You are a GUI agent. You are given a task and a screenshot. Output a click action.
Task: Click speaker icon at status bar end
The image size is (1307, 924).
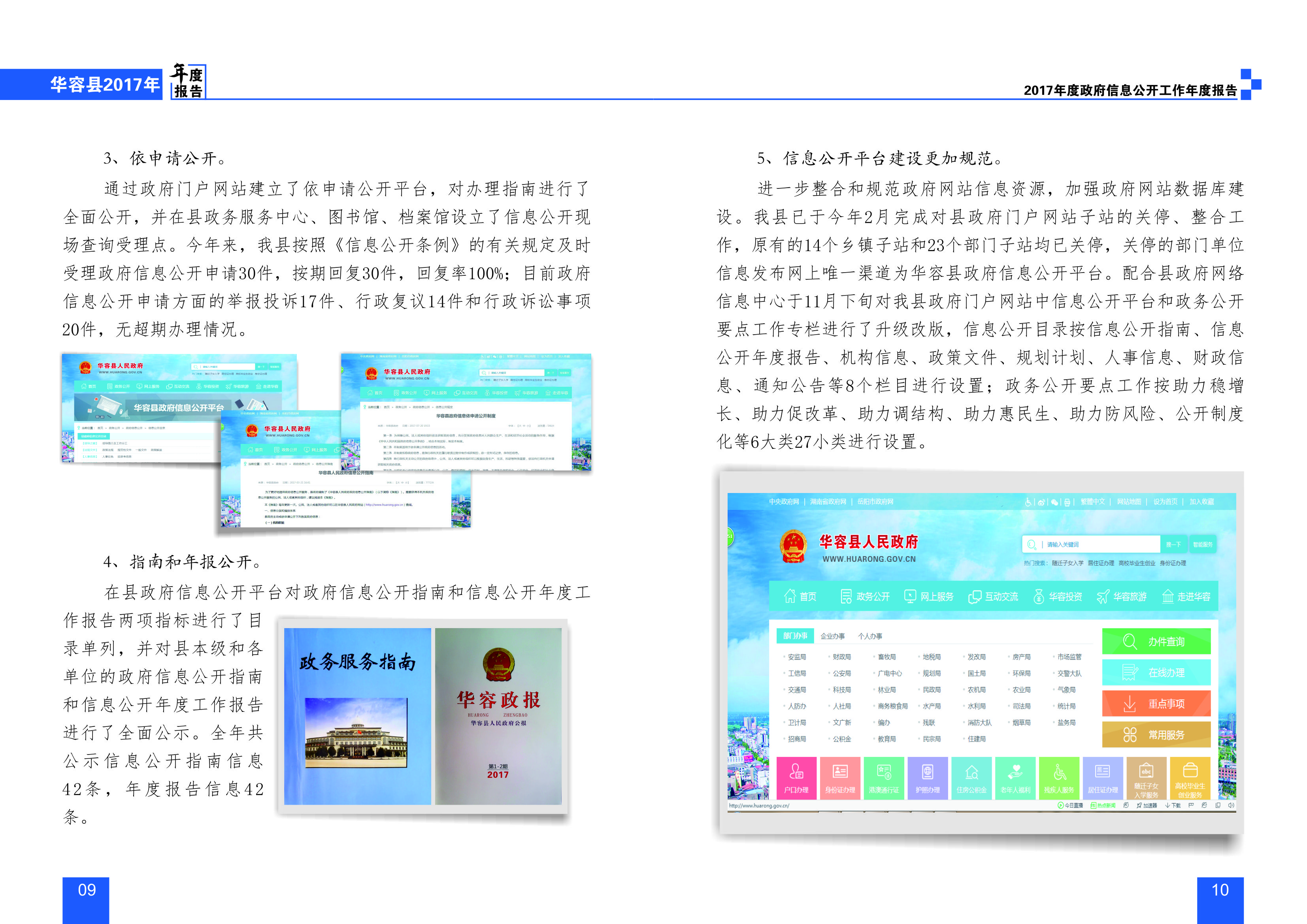pos(1231,805)
